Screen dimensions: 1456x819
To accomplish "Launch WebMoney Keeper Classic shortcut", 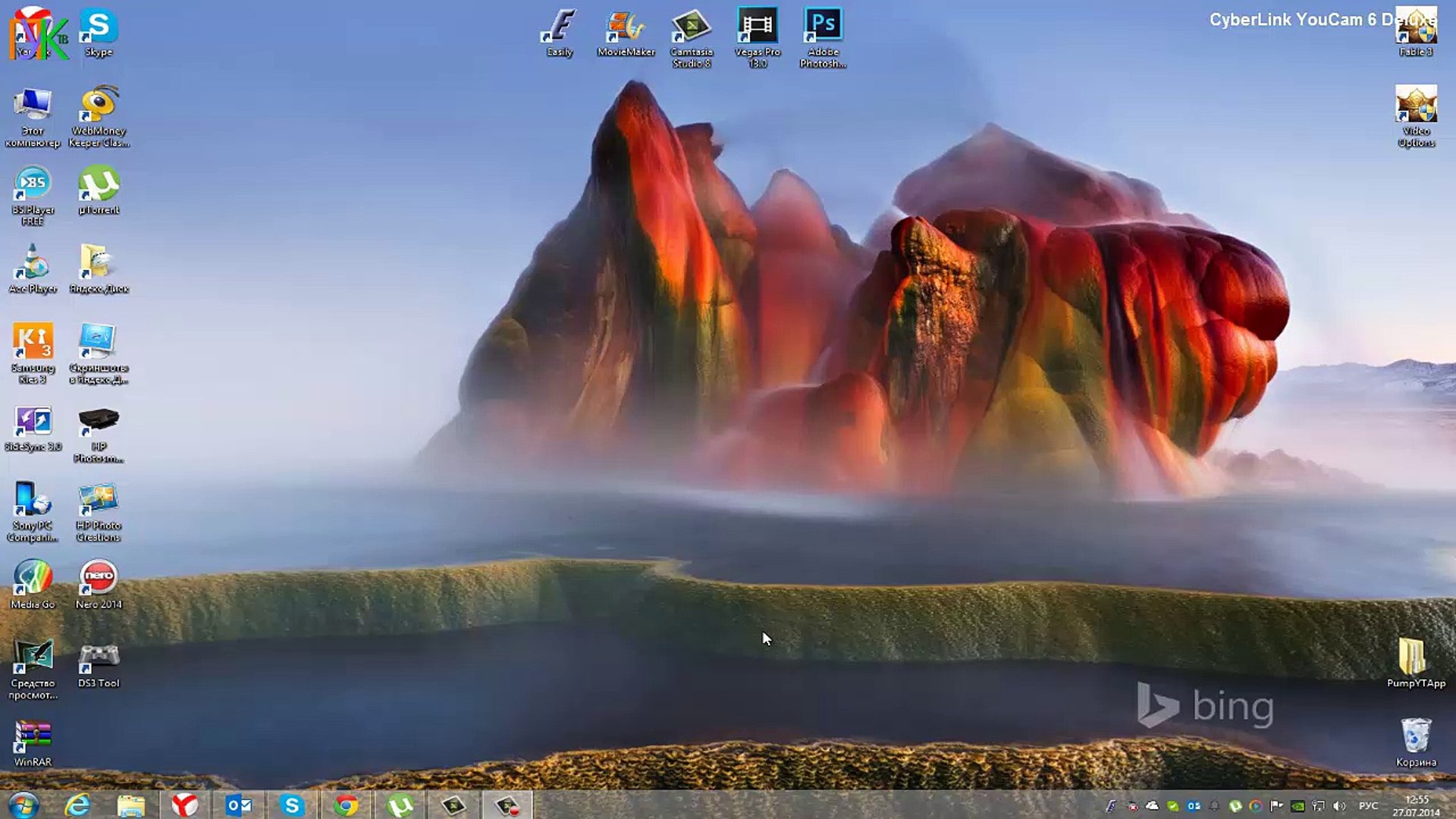I will point(99,117).
